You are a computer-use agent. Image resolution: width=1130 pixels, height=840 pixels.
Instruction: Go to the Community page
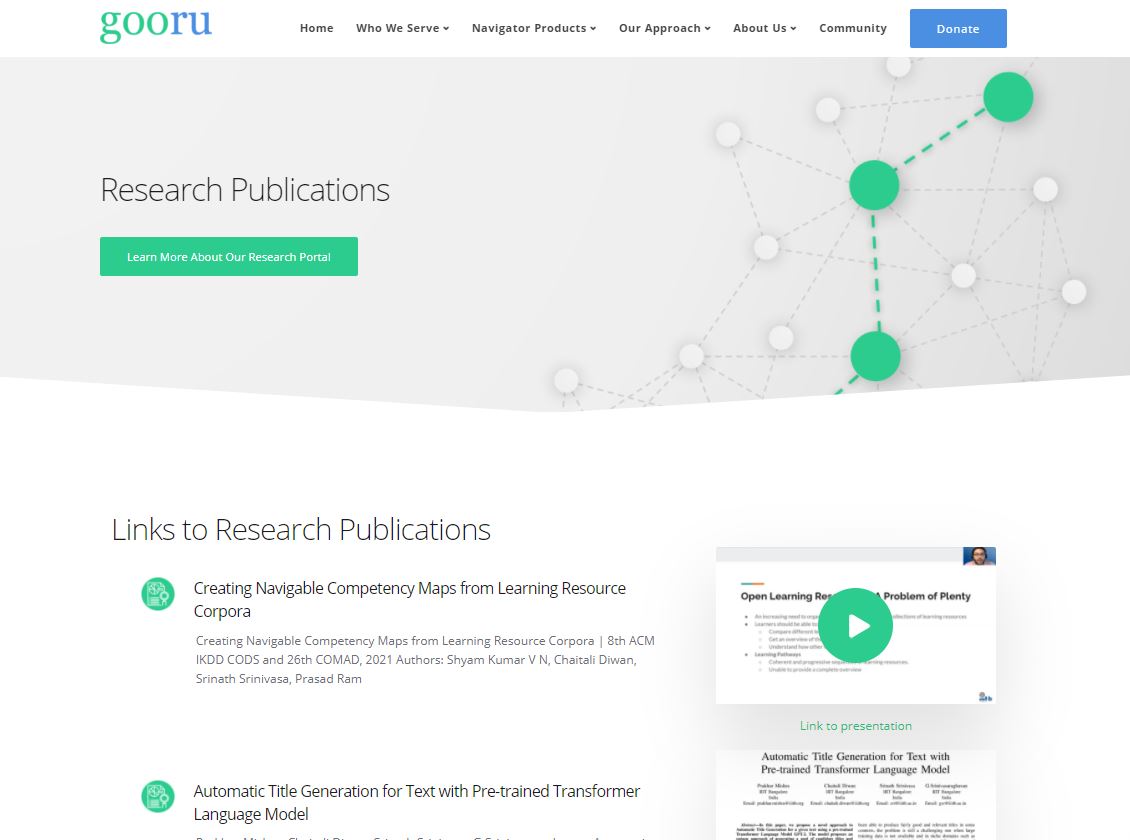pyautogui.click(x=853, y=28)
